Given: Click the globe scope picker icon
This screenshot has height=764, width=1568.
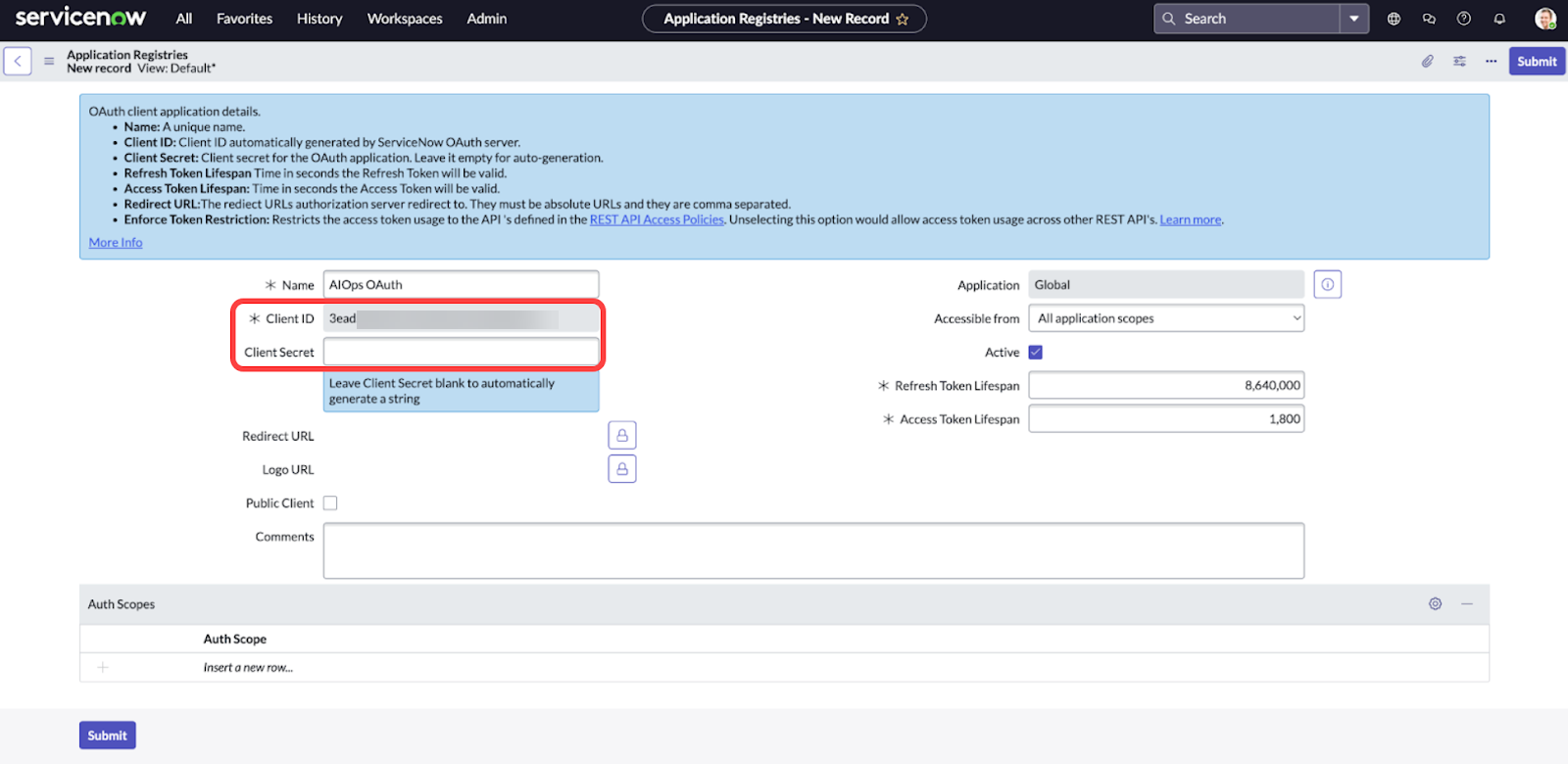Looking at the screenshot, I should tap(1394, 19).
